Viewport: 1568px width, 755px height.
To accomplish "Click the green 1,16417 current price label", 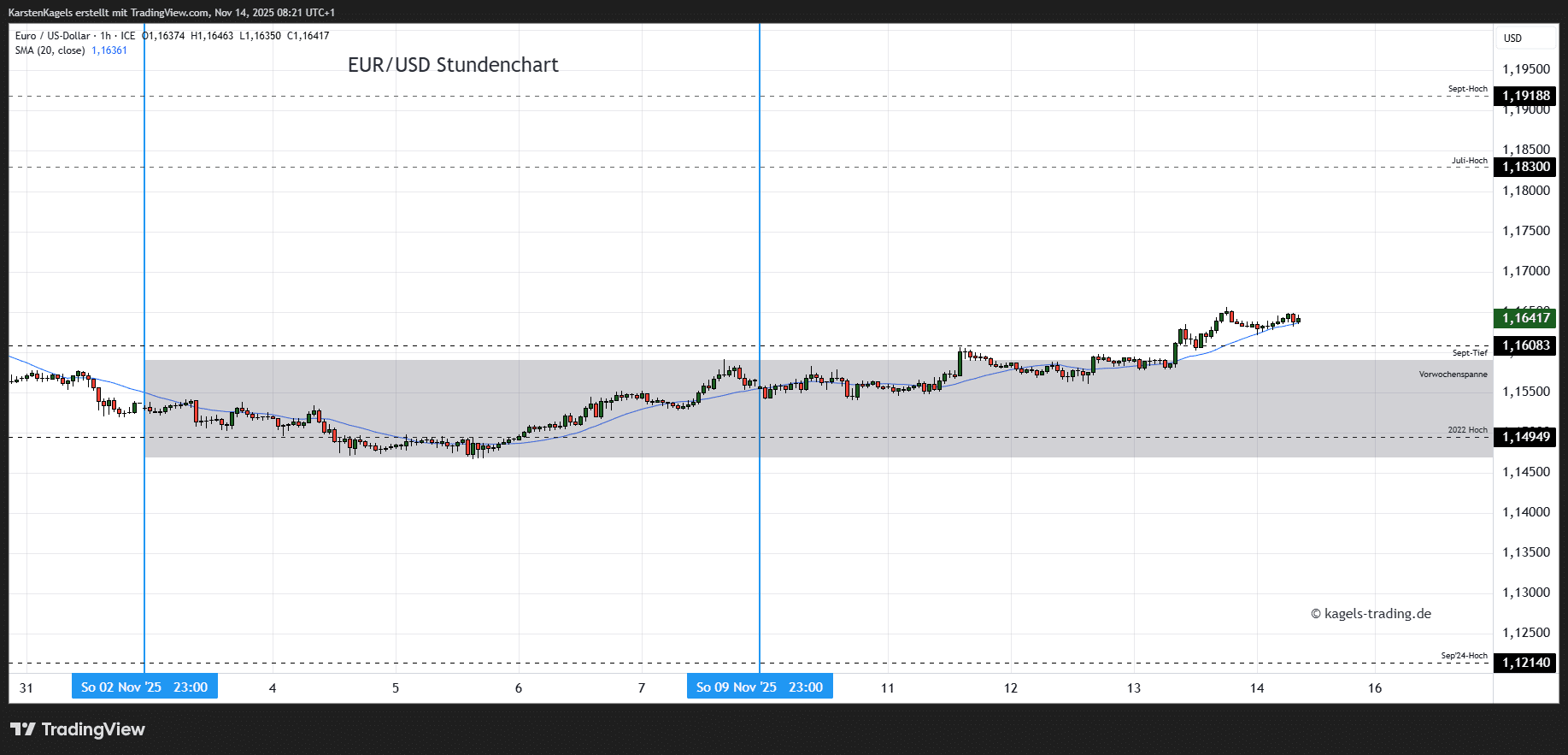I will pos(1525,318).
